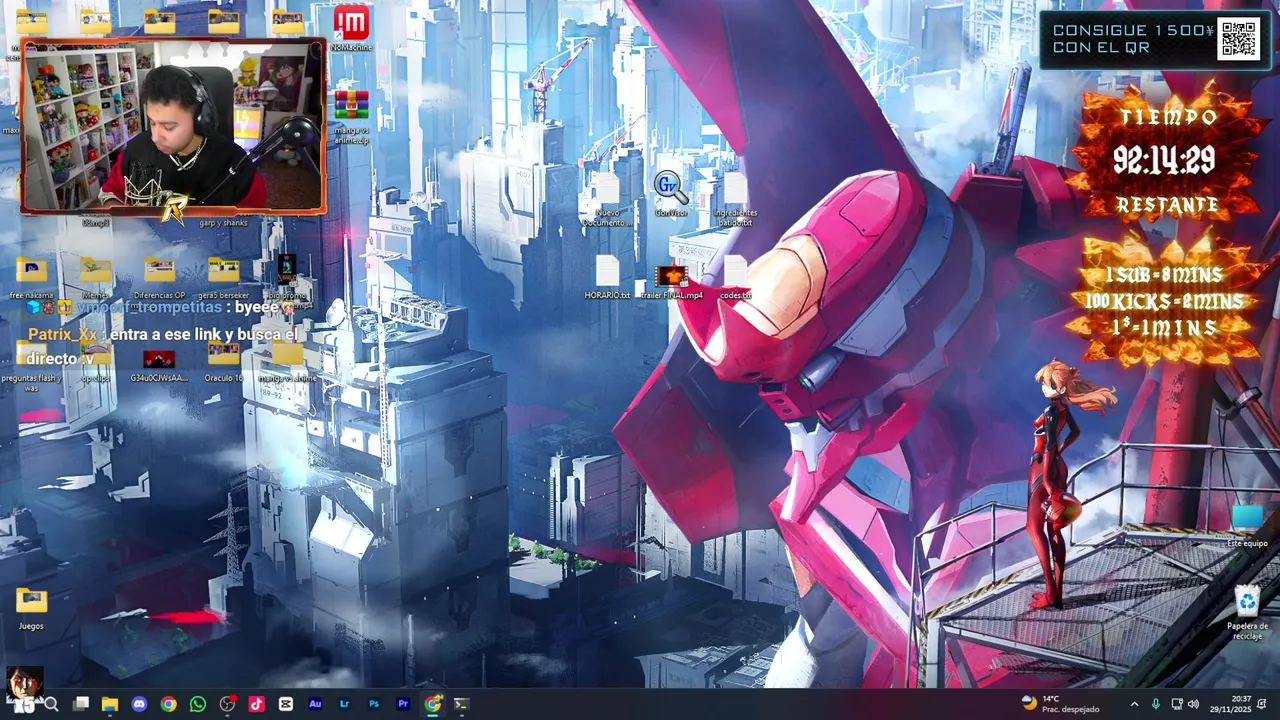Open the Nuevo Documento text file

click(x=607, y=198)
